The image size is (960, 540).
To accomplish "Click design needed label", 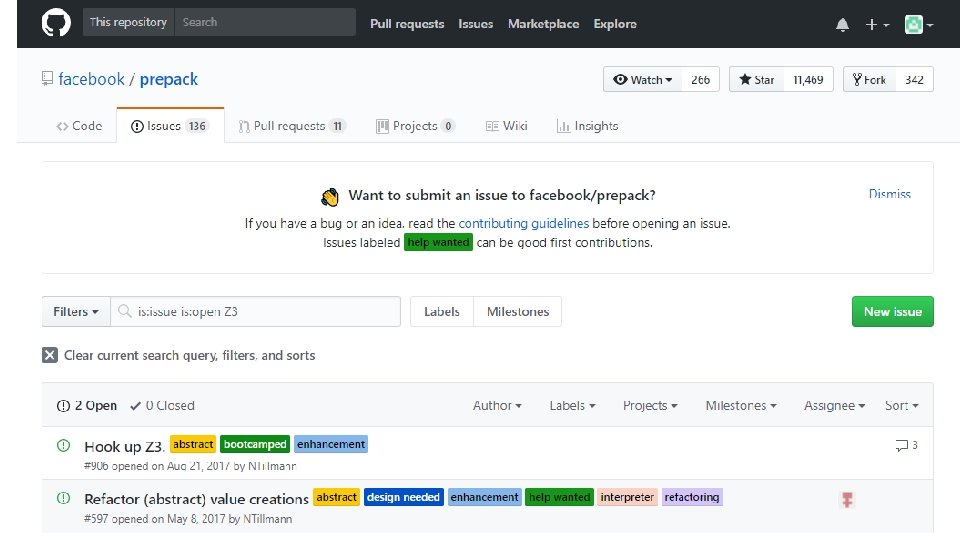I will point(403,497).
